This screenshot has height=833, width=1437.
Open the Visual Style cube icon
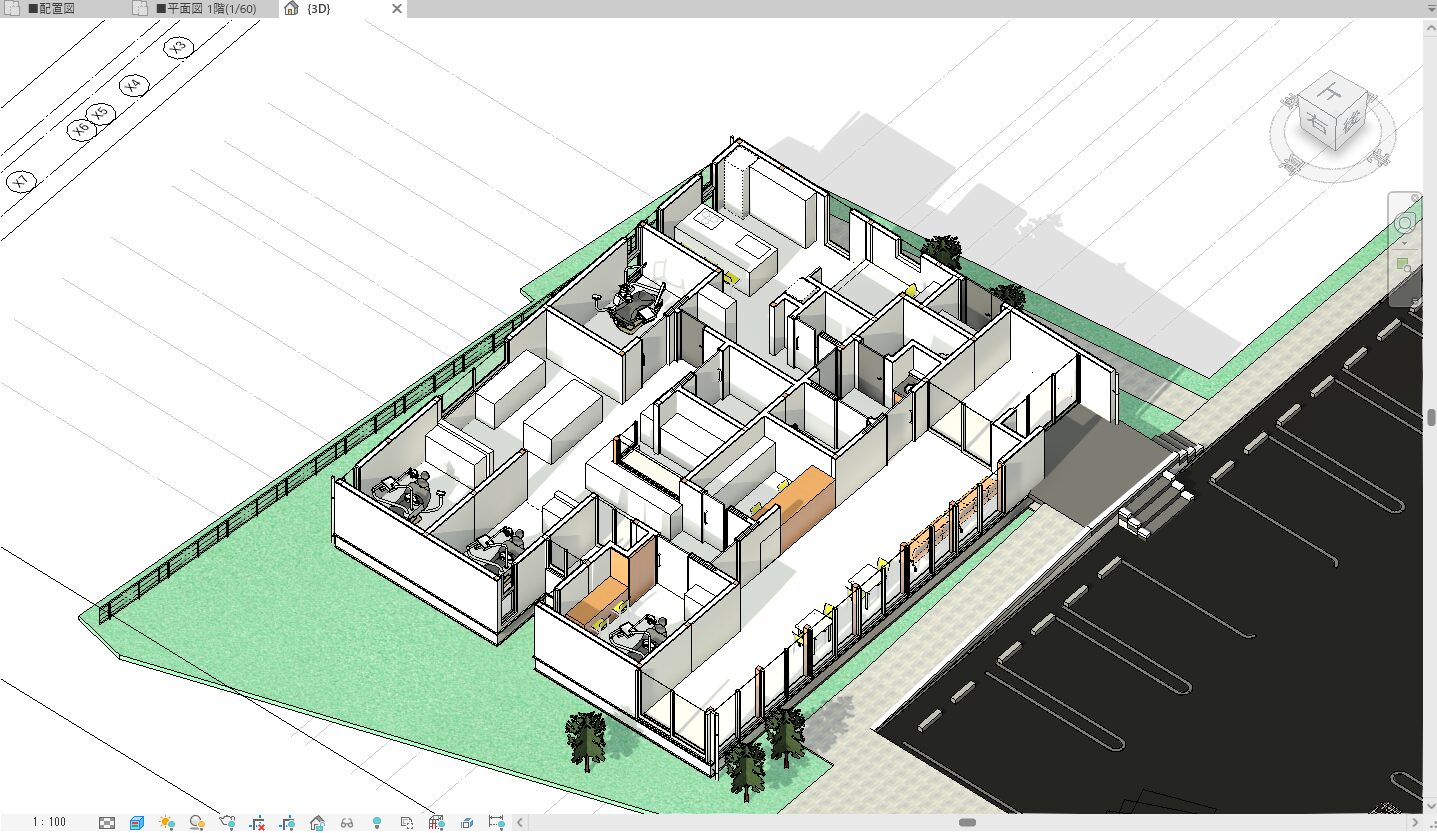point(137,823)
